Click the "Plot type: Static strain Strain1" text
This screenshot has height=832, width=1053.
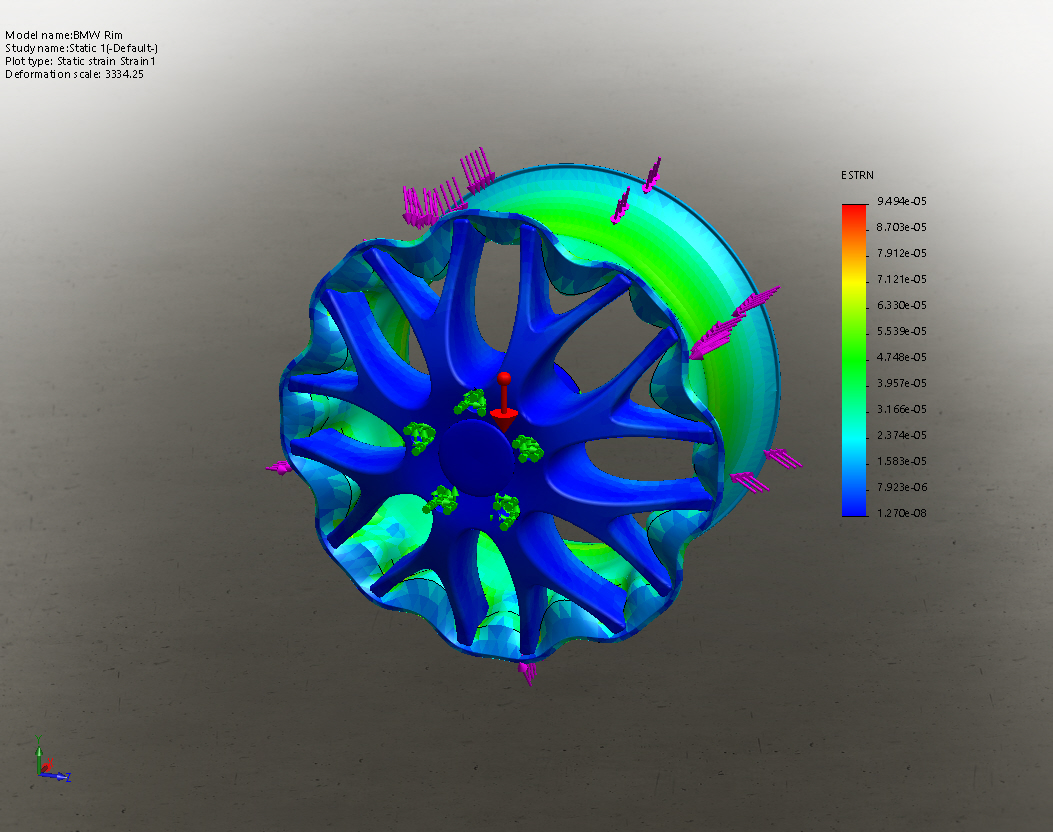click(x=81, y=61)
